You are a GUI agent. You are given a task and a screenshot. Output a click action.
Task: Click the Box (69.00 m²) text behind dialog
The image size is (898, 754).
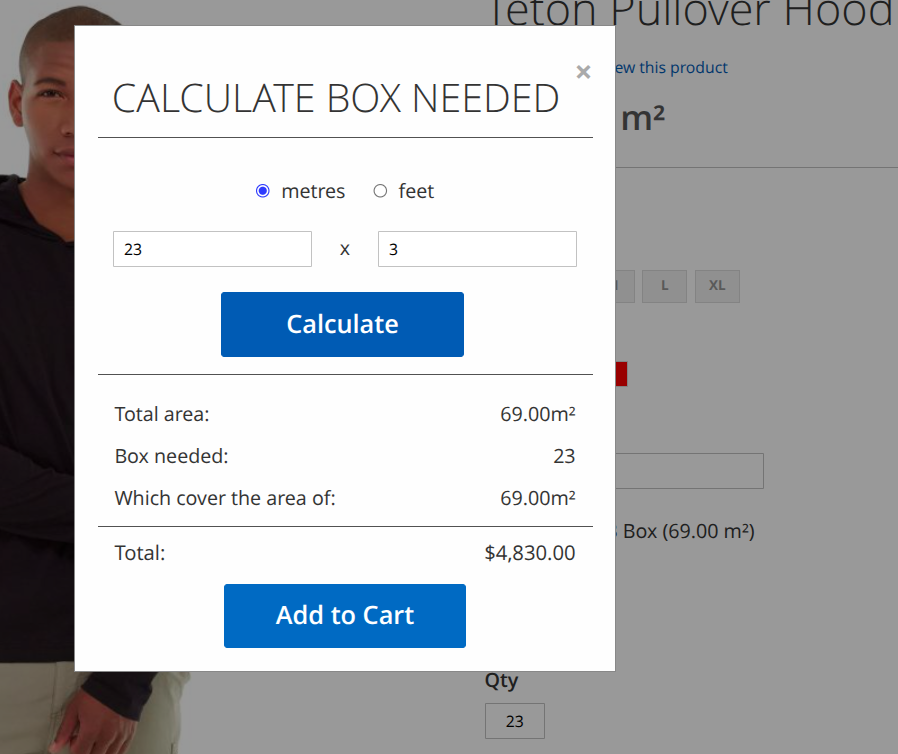click(x=688, y=531)
